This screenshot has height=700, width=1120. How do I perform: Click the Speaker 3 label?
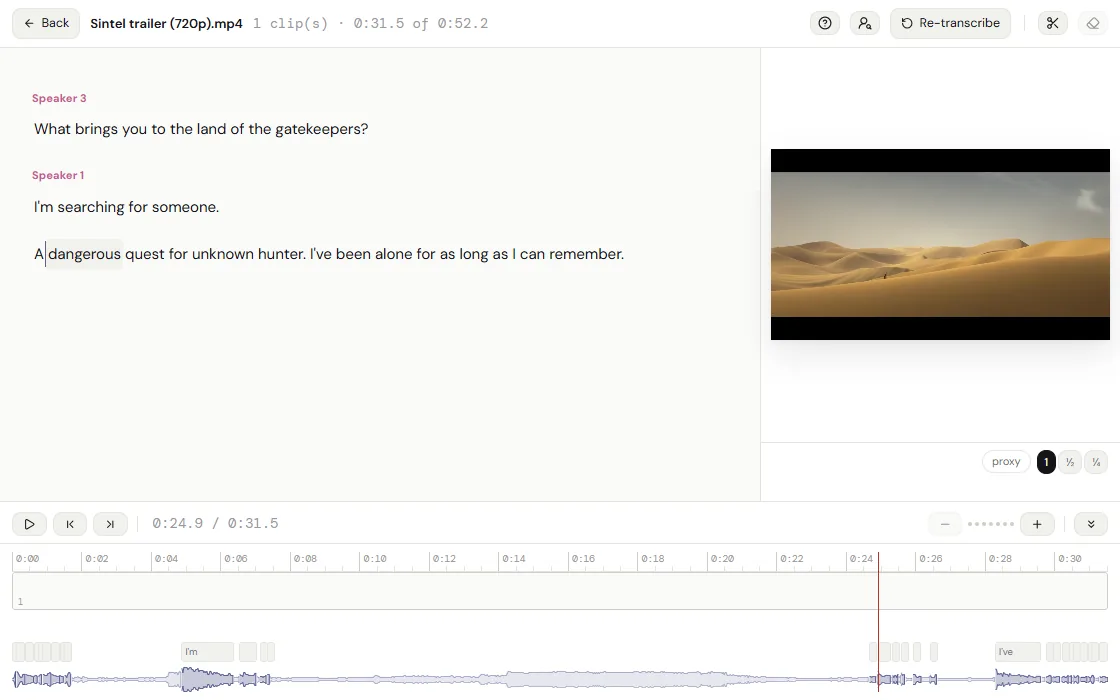pyautogui.click(x=59, y=98)
